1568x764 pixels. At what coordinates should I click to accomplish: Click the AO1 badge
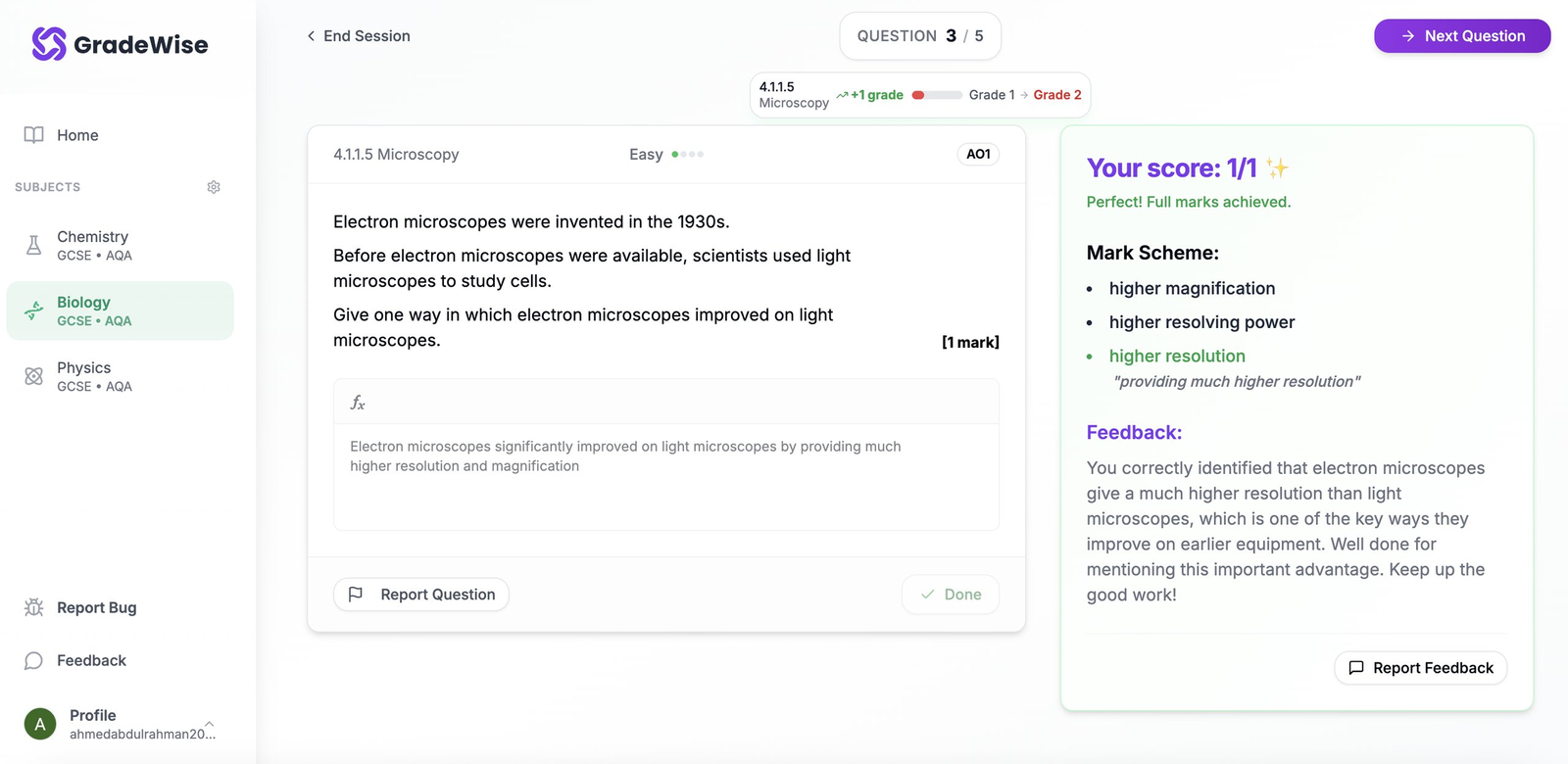[x=977, y=154]
